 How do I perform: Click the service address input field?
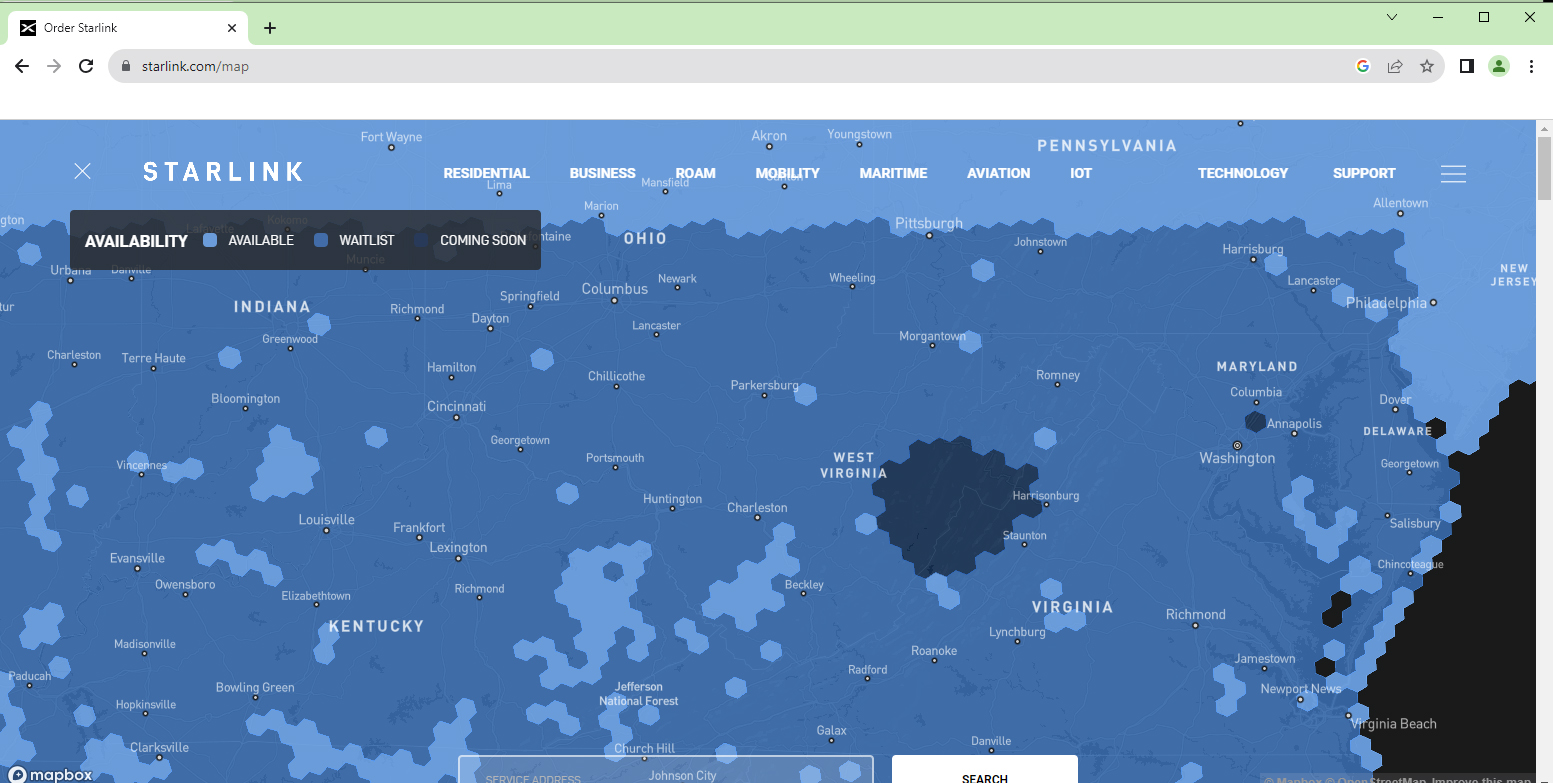(x=666, y=769)
